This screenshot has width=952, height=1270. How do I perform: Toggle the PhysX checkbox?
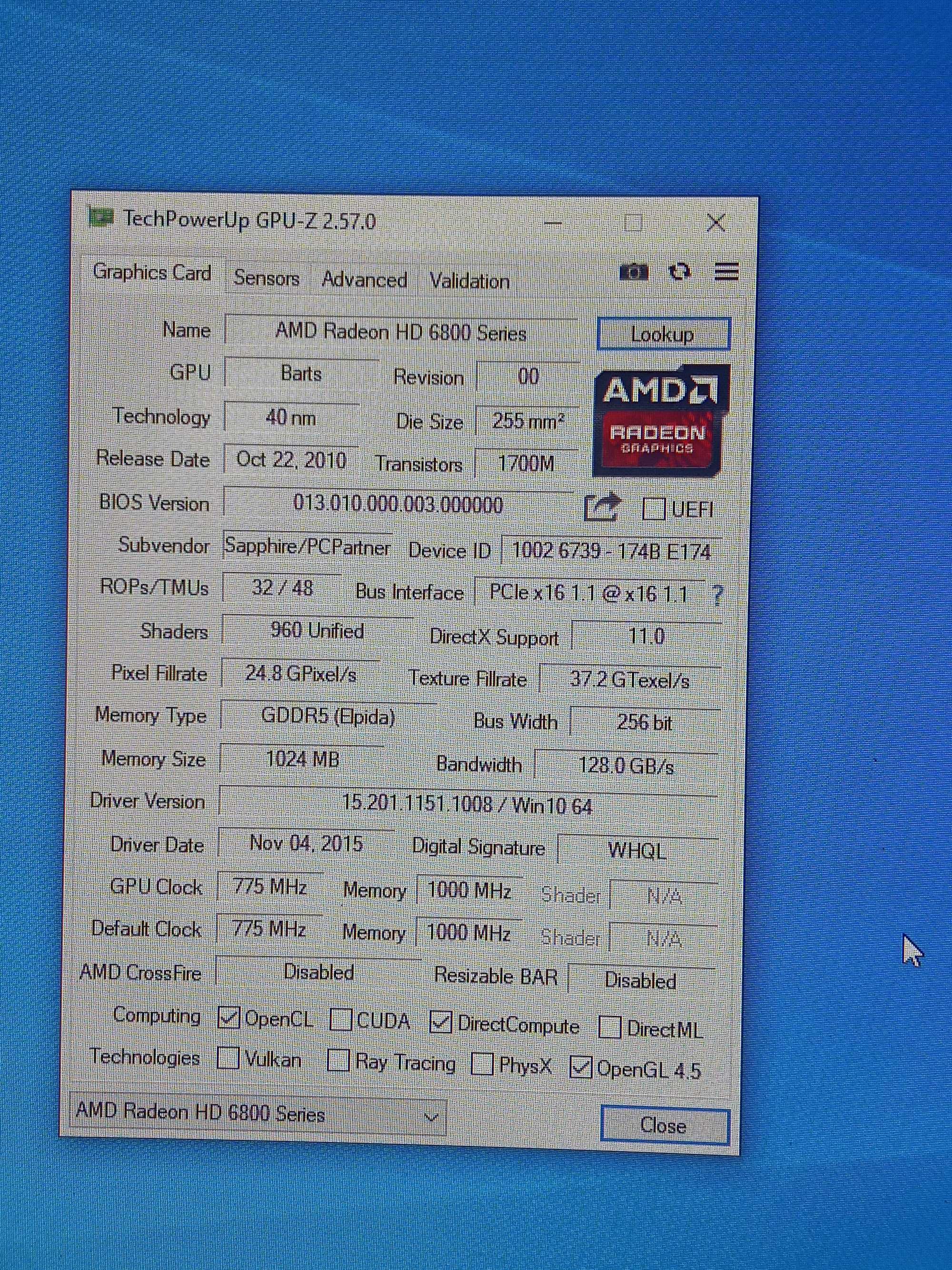pos(482,1064)
